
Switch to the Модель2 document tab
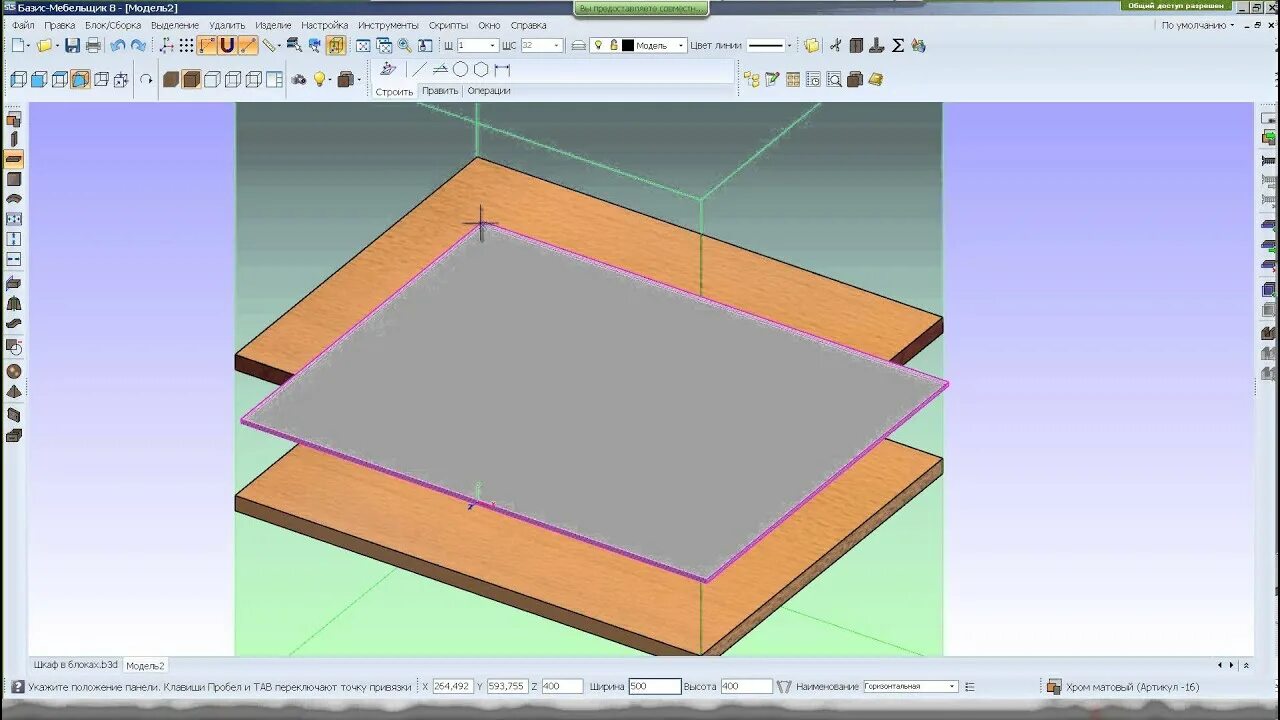click(145, 665)
